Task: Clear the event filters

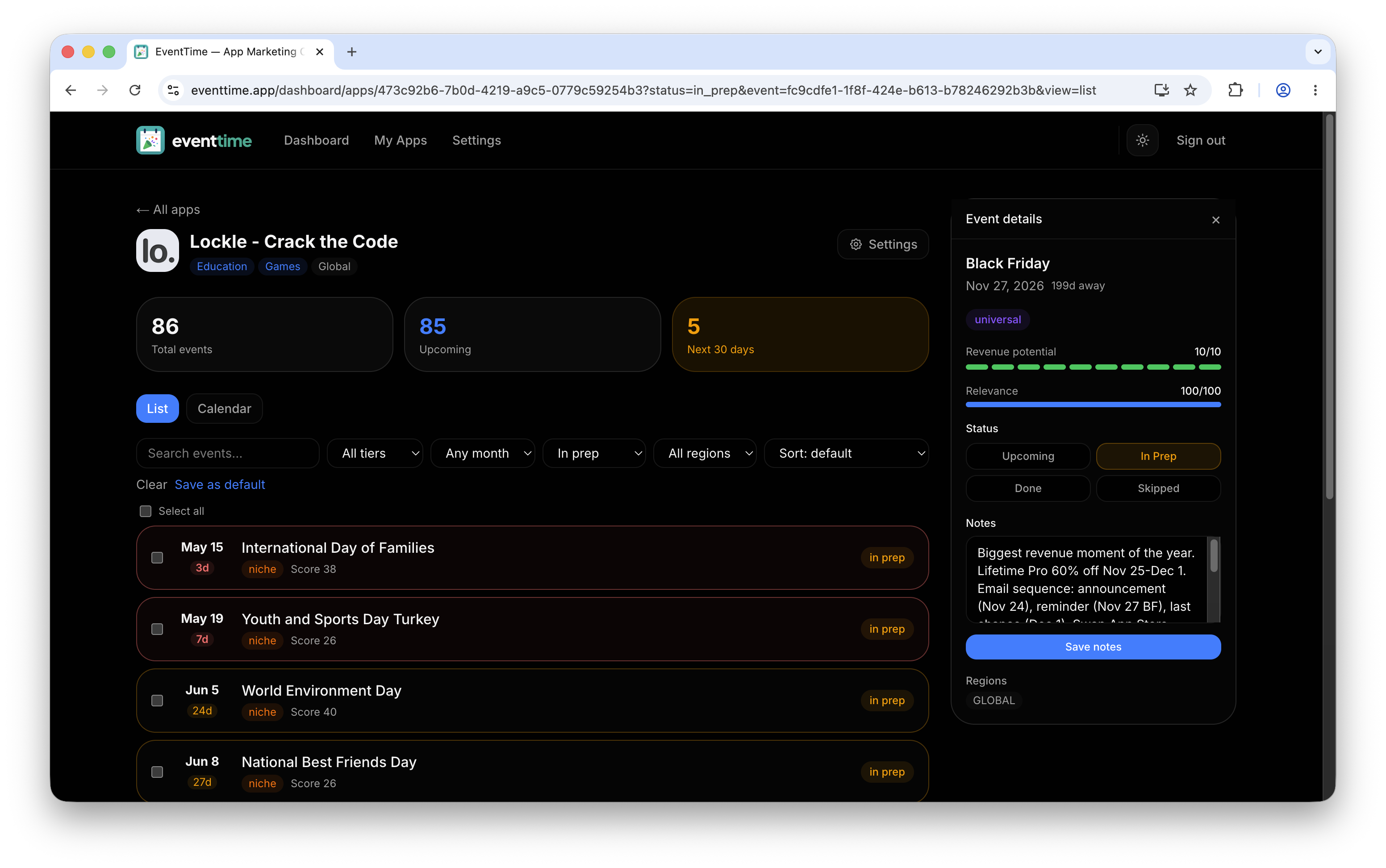Action: [151, 484]
